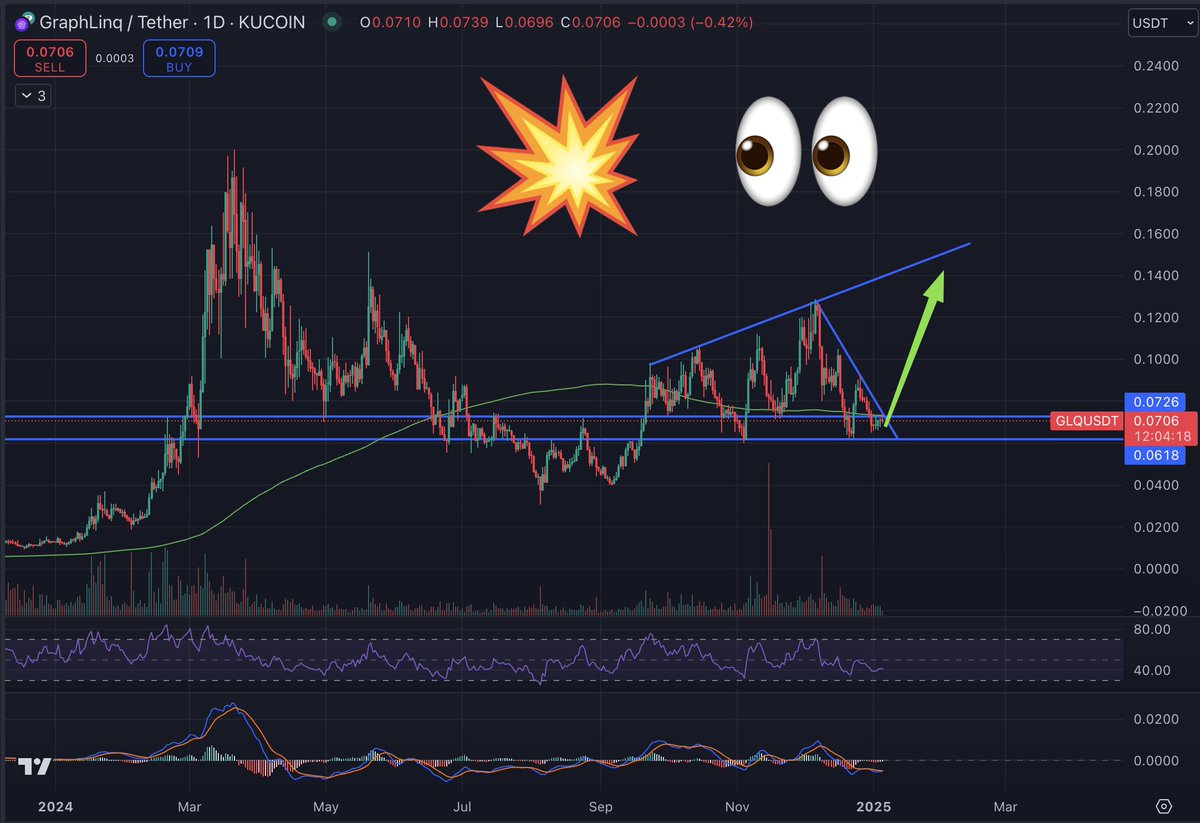This screenshot has height=823, width=1200.
Task: Click the Sep time axis label
Action: (x=601, y=805)
